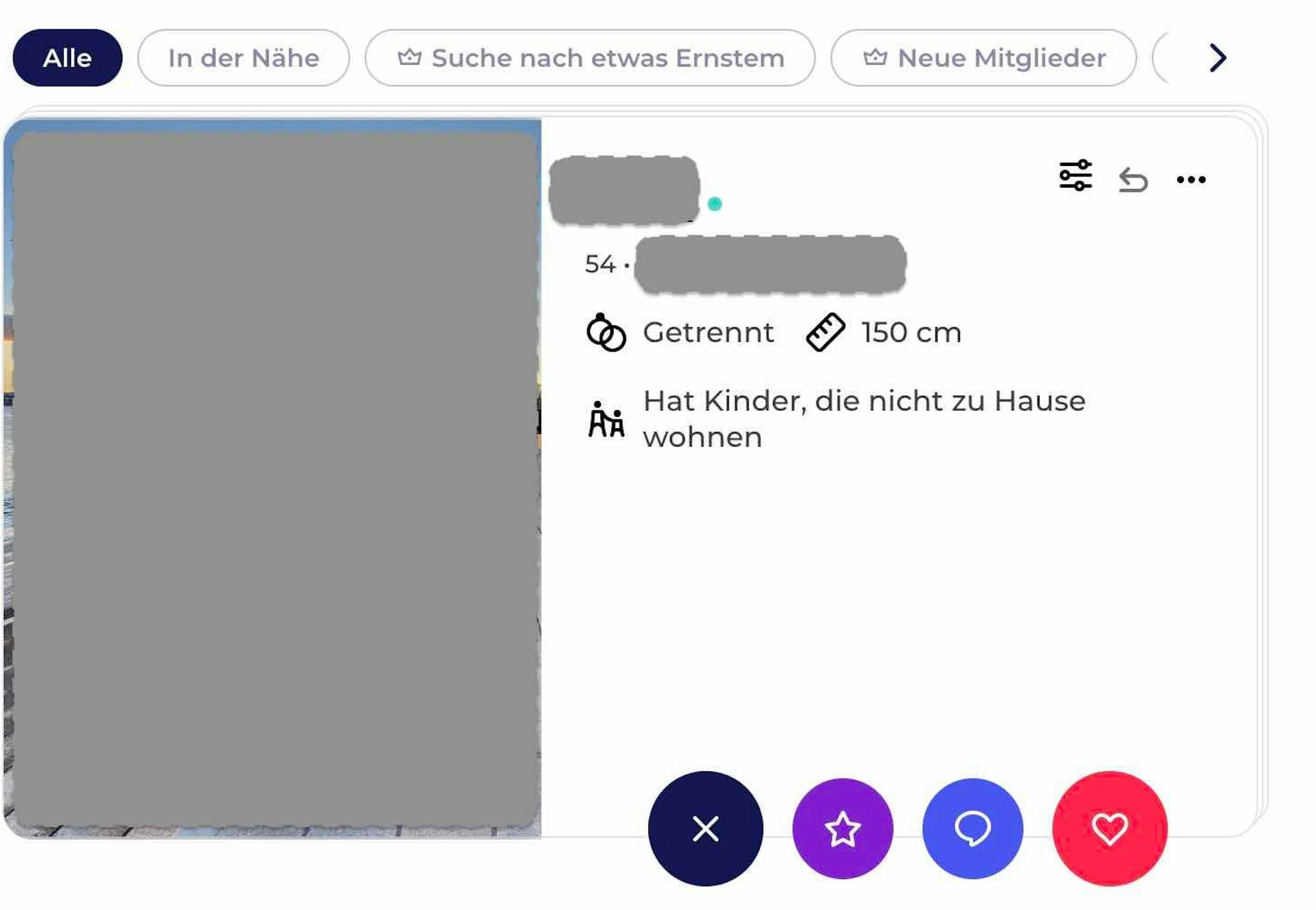
Task: Select the Alle filter tab
Action: pyautogui.click(x=67, y=58)
